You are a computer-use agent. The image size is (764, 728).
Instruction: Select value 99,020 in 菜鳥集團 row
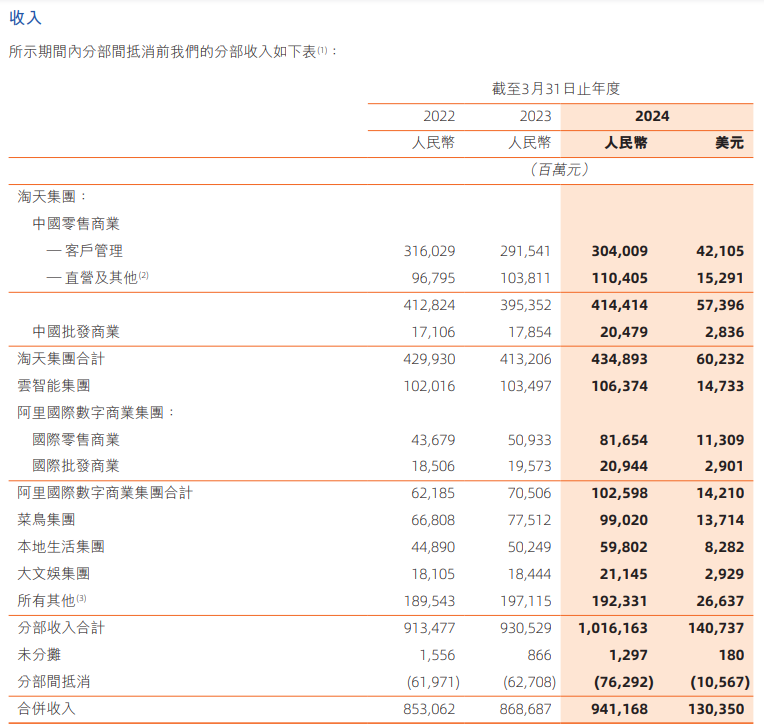pyautogui.click(x=624, y=520)
